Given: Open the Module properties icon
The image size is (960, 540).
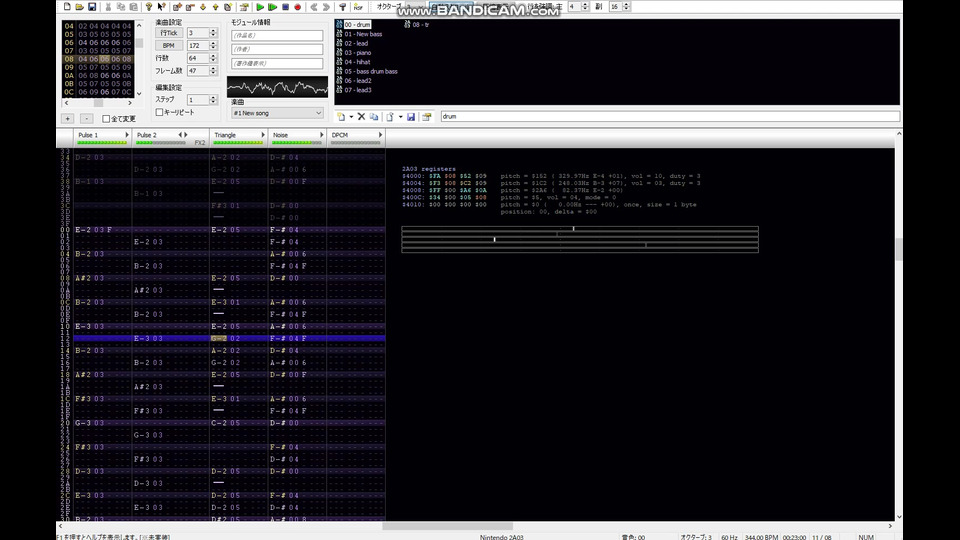Looking at the screenshot, I should click(x=244, y=7).
